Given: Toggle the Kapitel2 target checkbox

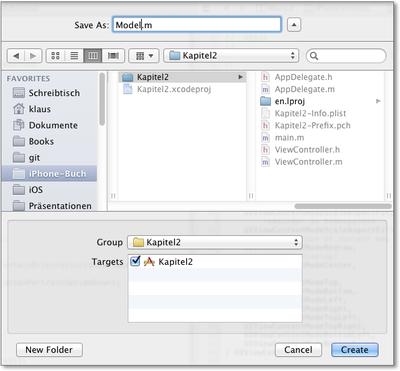Looking at the screenshot, I should [135, 261].
